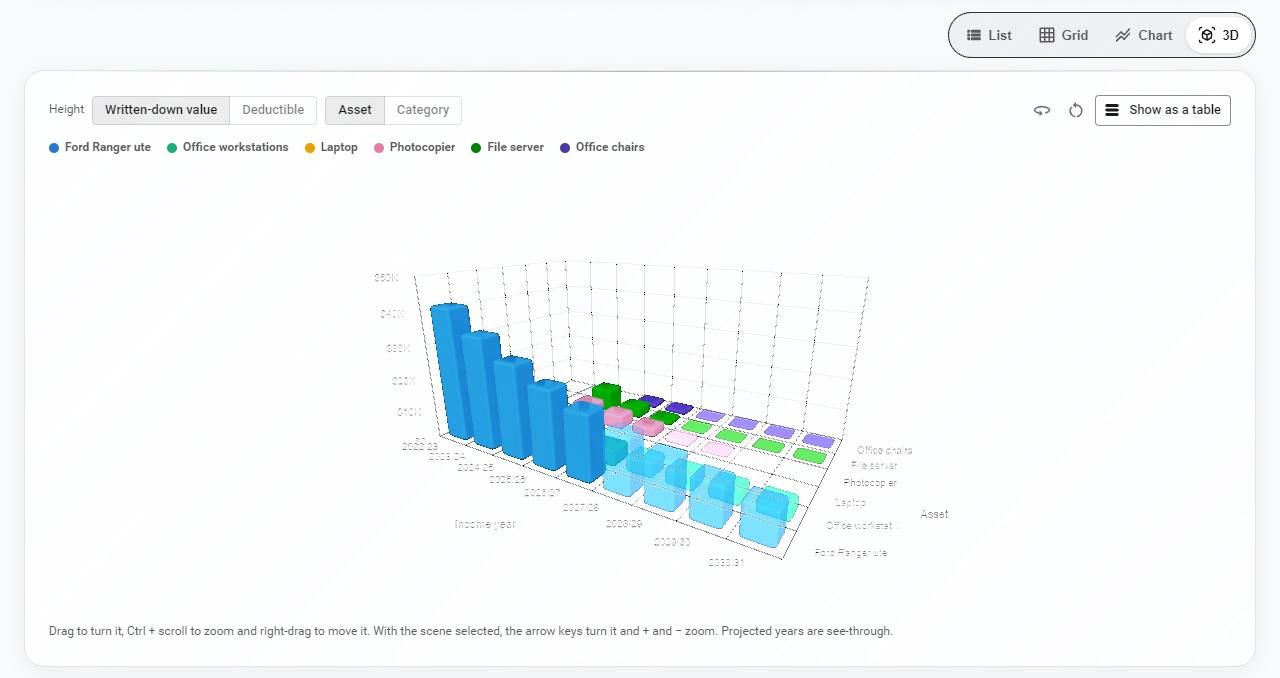Viewport: 1280px width, 678px height.
Task: Toggle Office workstations legend series
Action: point(228,147)
